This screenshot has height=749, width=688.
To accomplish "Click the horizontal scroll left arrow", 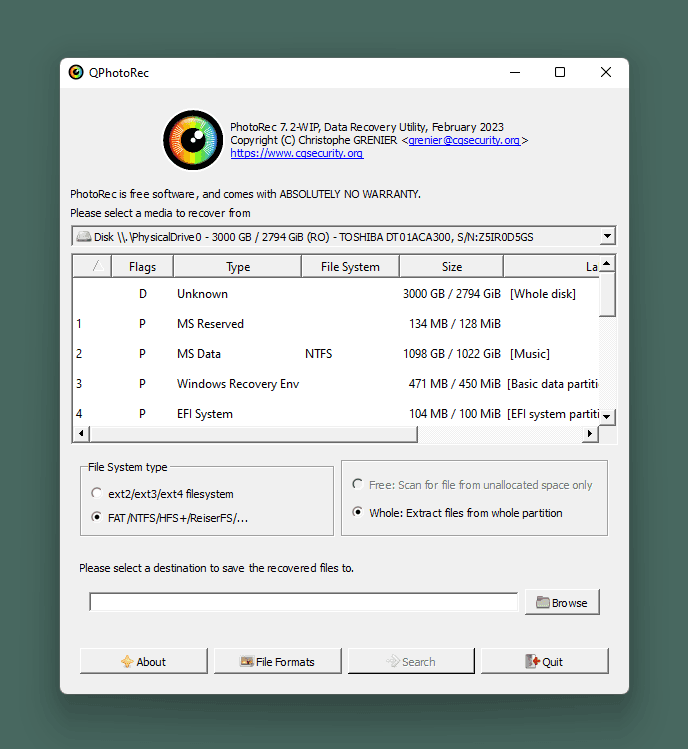I will [81, 433].
